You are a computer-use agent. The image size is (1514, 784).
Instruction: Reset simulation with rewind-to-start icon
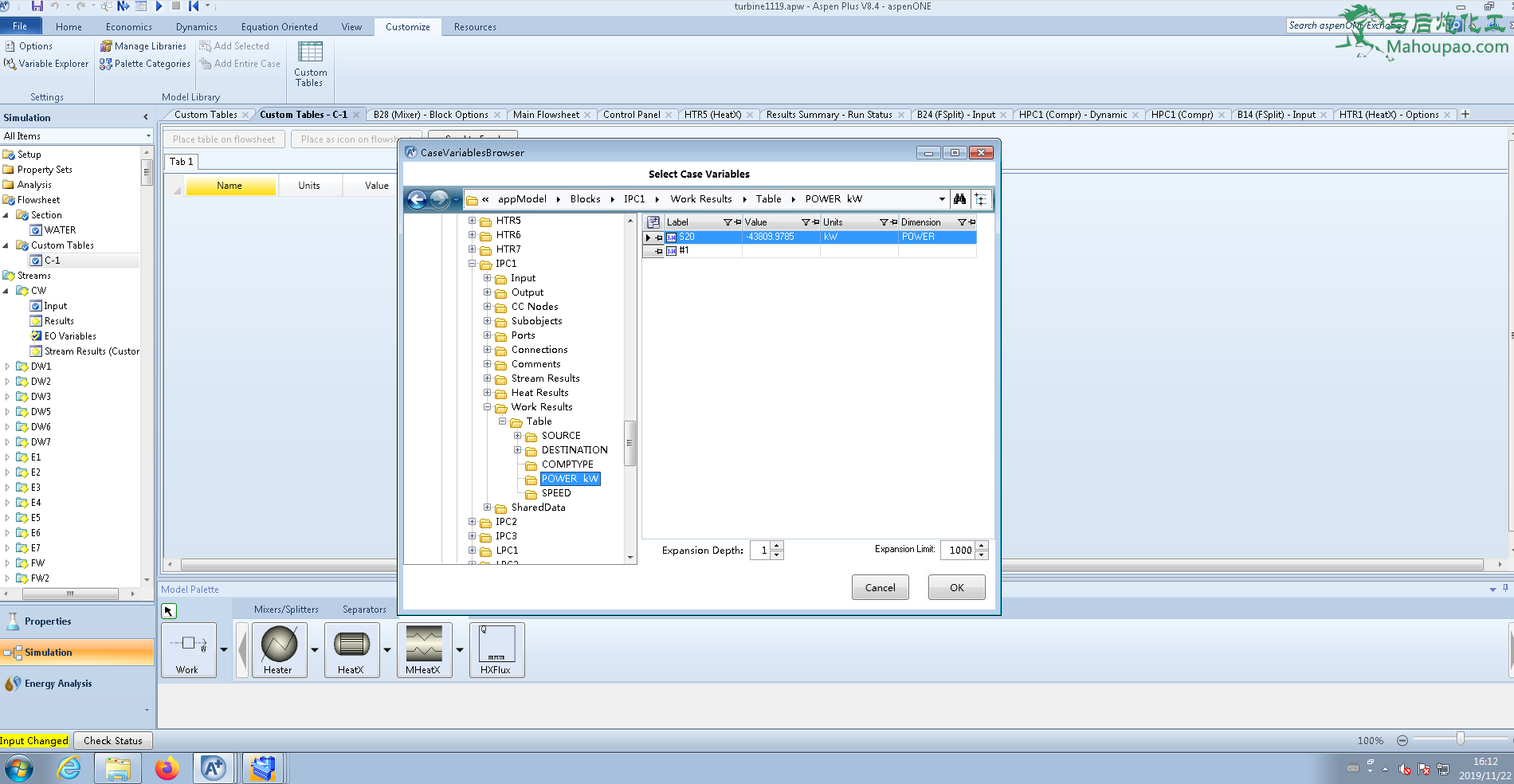194,6
